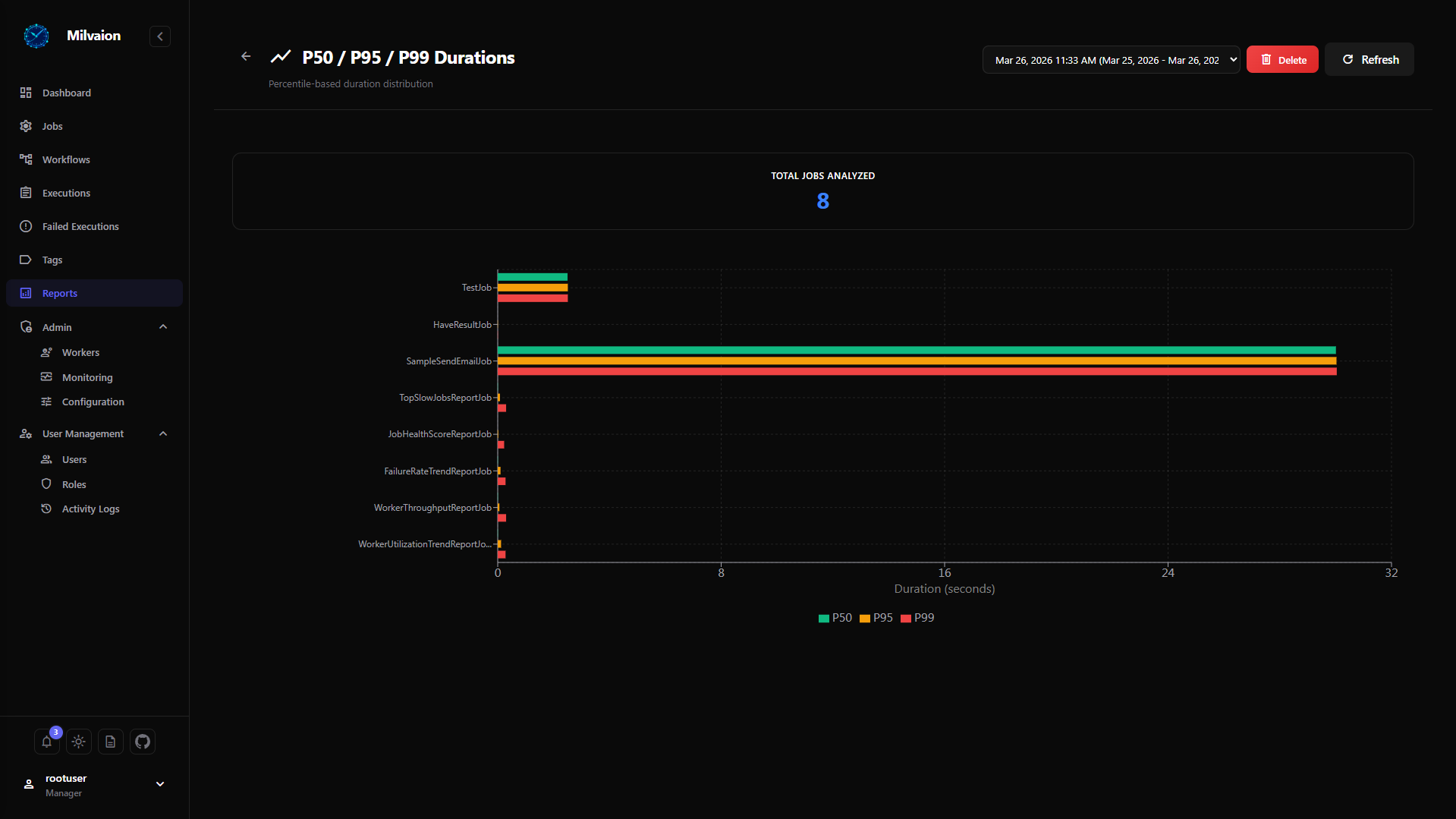The height and width of the screenshot is (819, 1456).
Task: Collapse the User Management section
Action: point(162,433)
